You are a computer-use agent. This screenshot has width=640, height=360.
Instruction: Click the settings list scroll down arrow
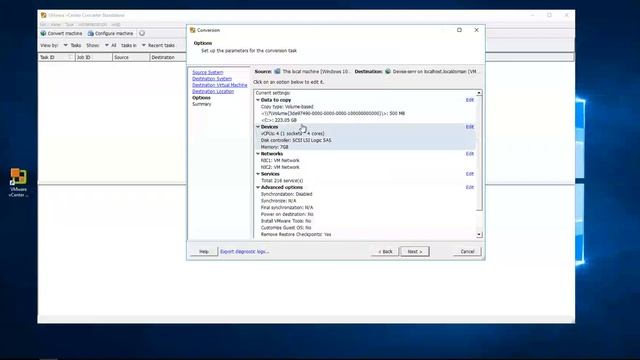(x=479, y=235)
